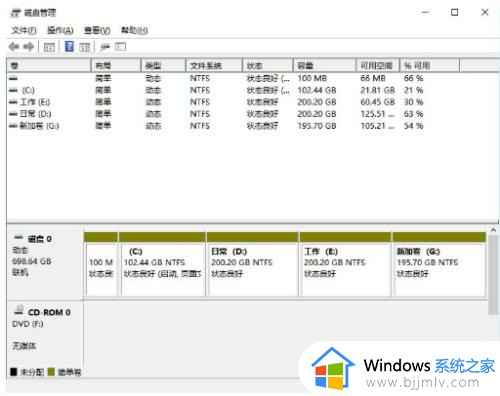Sort by the 卷 column header
500x396 pixels.
pos(49,65)
